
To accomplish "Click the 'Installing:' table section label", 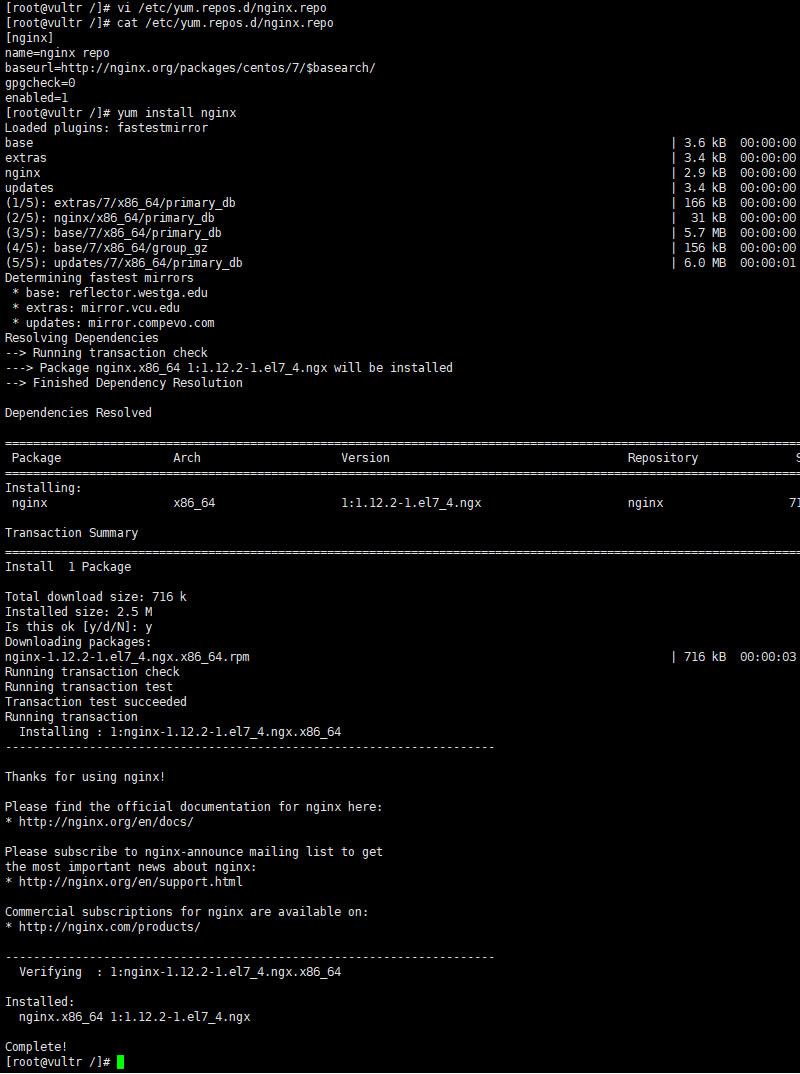I will tap(43, 488).
